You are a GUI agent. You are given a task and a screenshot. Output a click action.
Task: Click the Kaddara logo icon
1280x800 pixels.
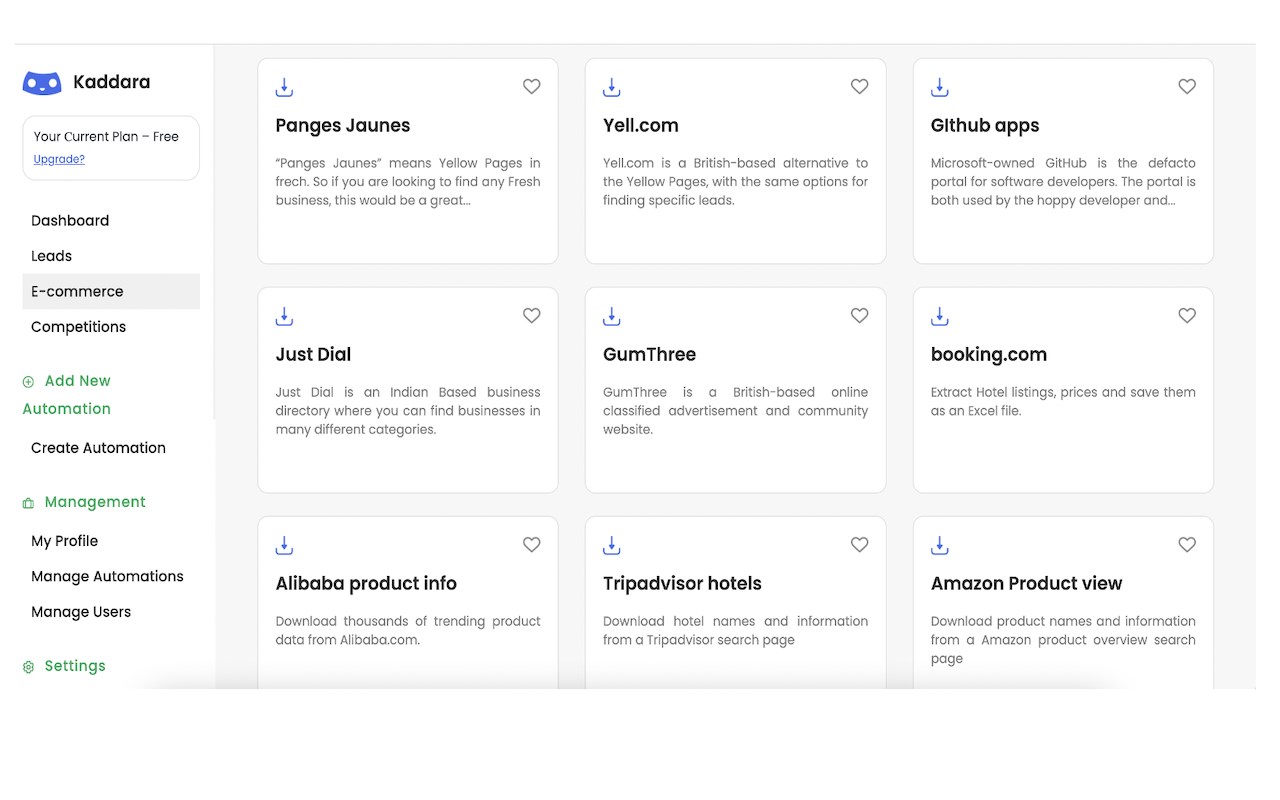coord(42,83)
